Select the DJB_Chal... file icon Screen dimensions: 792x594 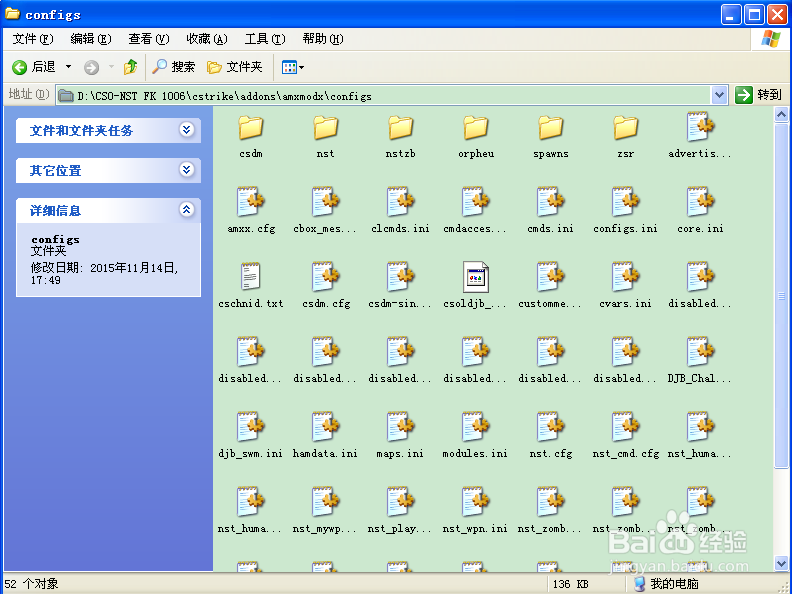[700, 352]
